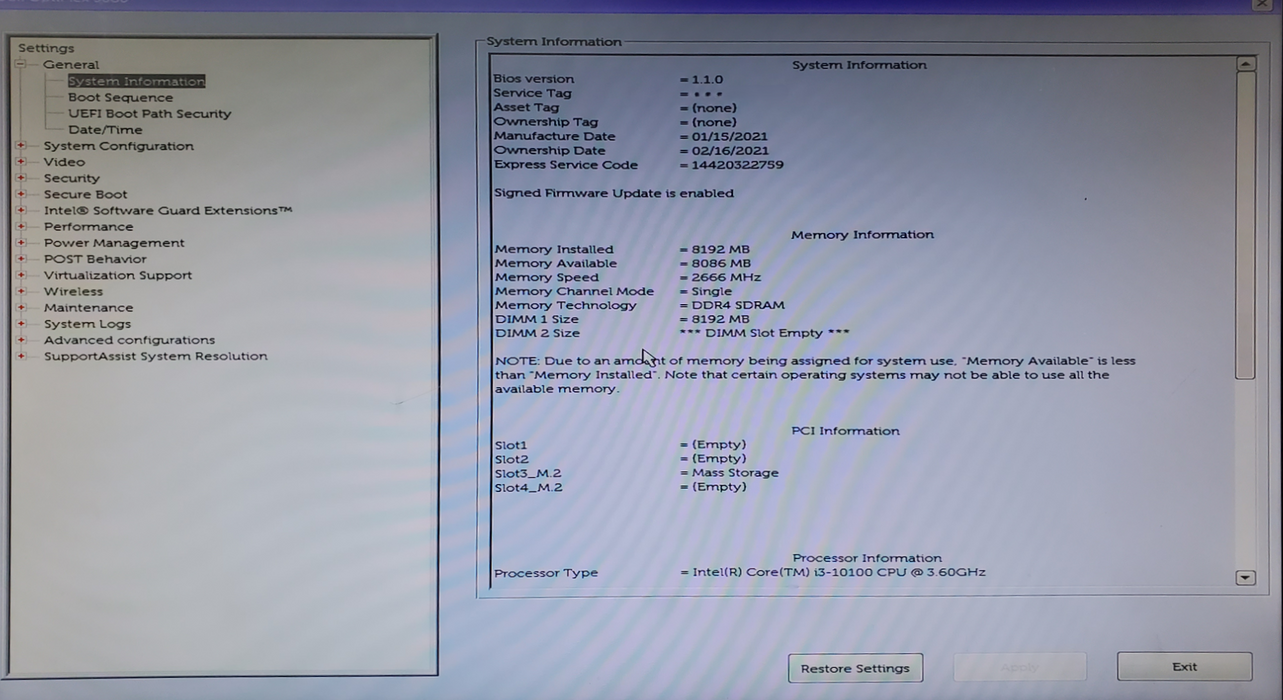Select the Advanced configurations label

[129, 340]
